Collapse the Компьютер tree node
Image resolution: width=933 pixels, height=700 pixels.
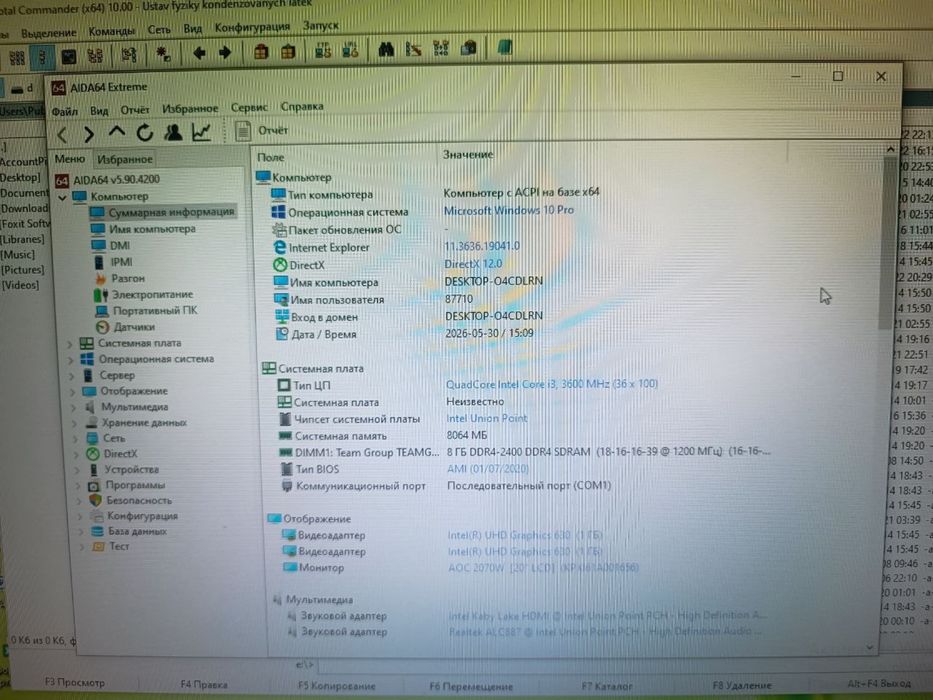62,197
